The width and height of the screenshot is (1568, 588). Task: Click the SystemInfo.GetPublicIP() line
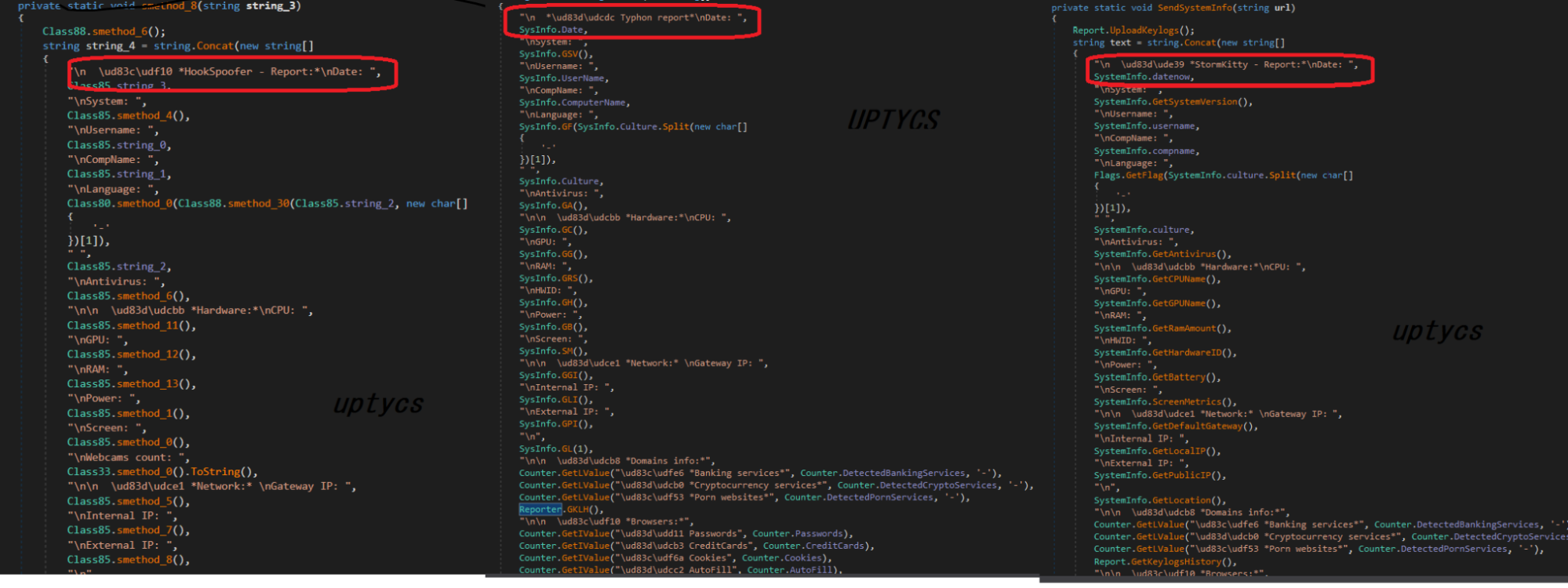point(1160,476)
